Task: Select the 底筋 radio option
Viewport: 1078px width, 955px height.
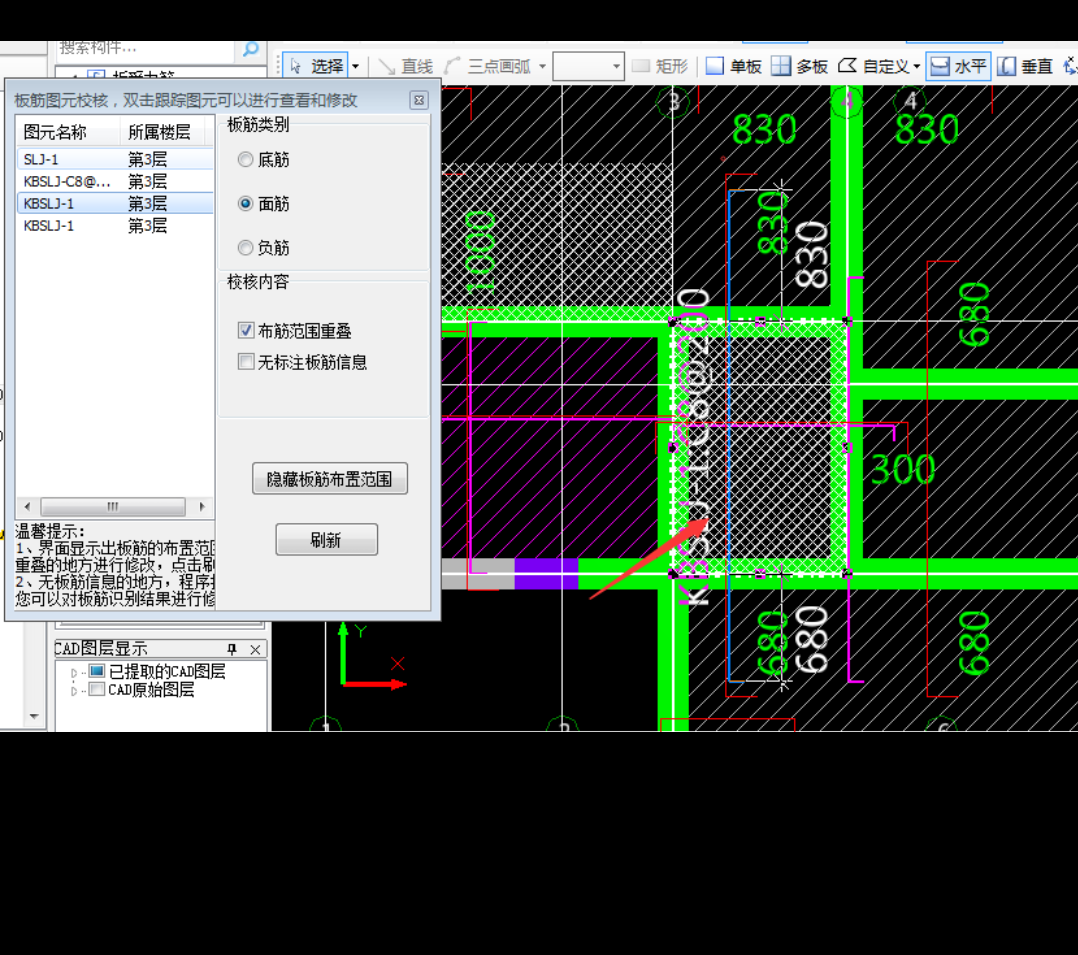Action: pos(245,160)
